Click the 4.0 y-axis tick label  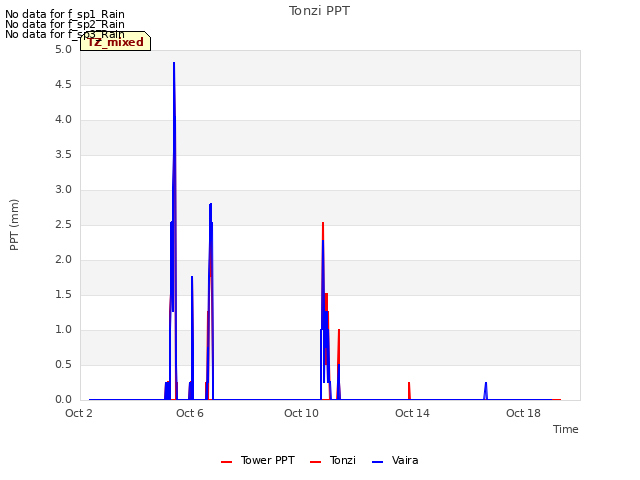coord(63,120)
